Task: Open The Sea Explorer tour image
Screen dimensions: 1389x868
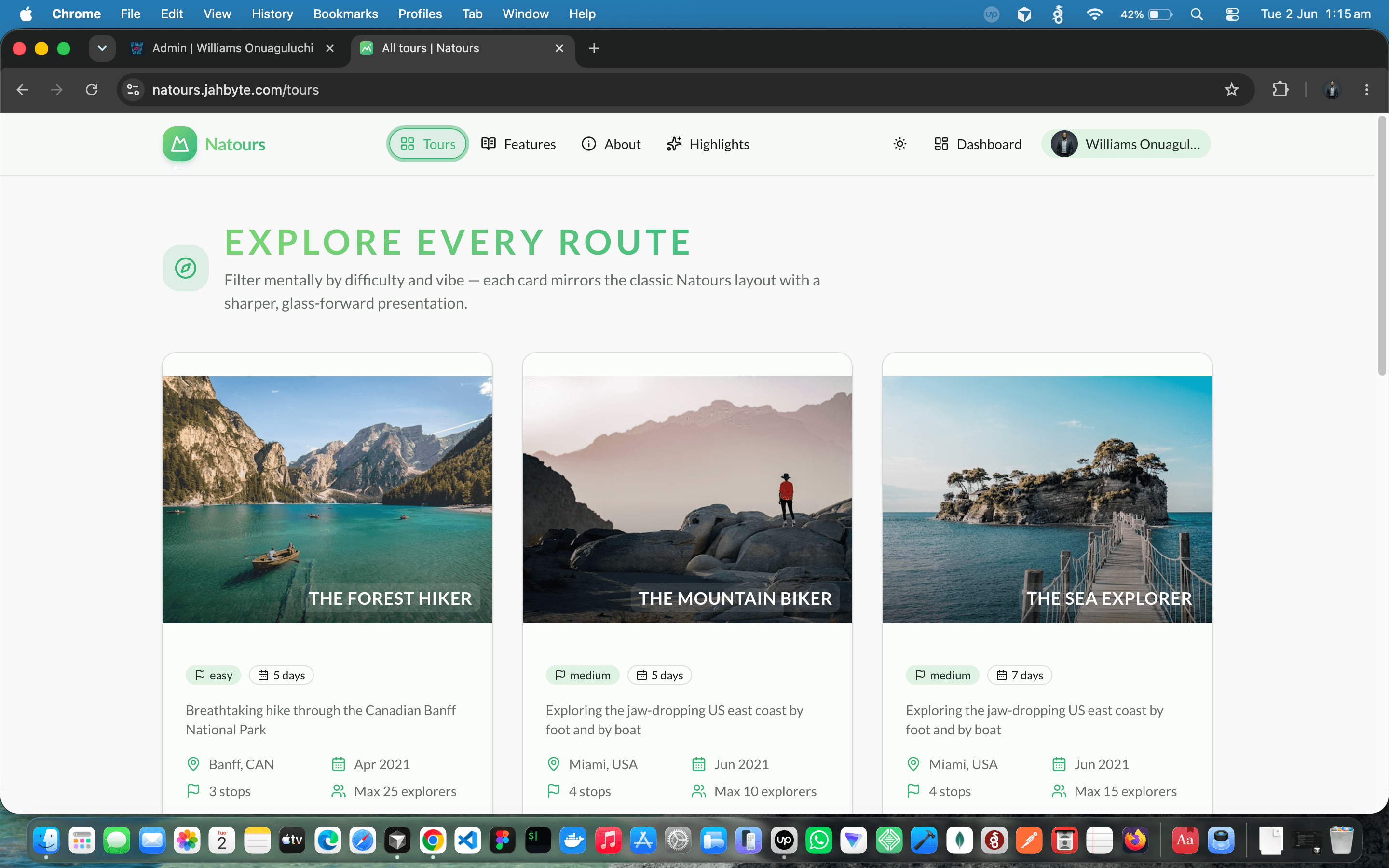Action: pyautogui.click(x=1047, y=499)
